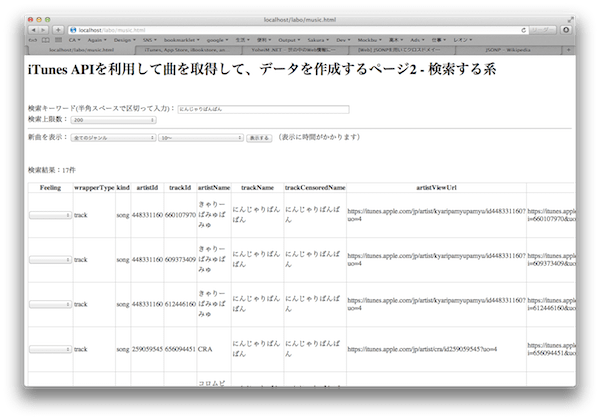Click the globe site icon in address bar
Image resolution: width=600 pixels, height=420 pixels.
coord(73,30)
